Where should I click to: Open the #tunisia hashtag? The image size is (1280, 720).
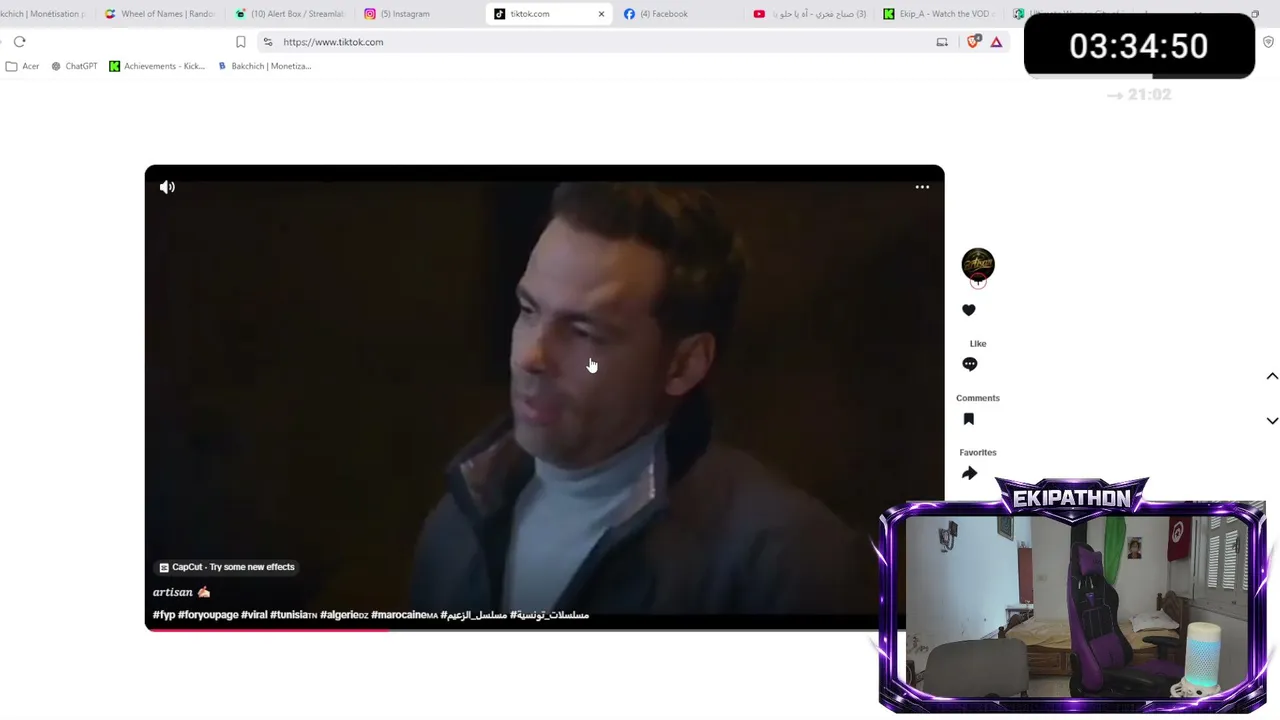click(x=294, y=615)
